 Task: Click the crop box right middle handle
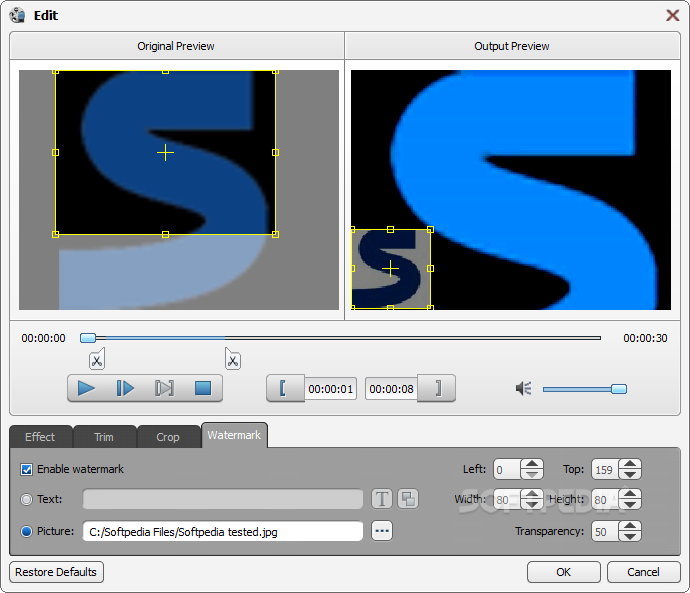click(275, 153)
